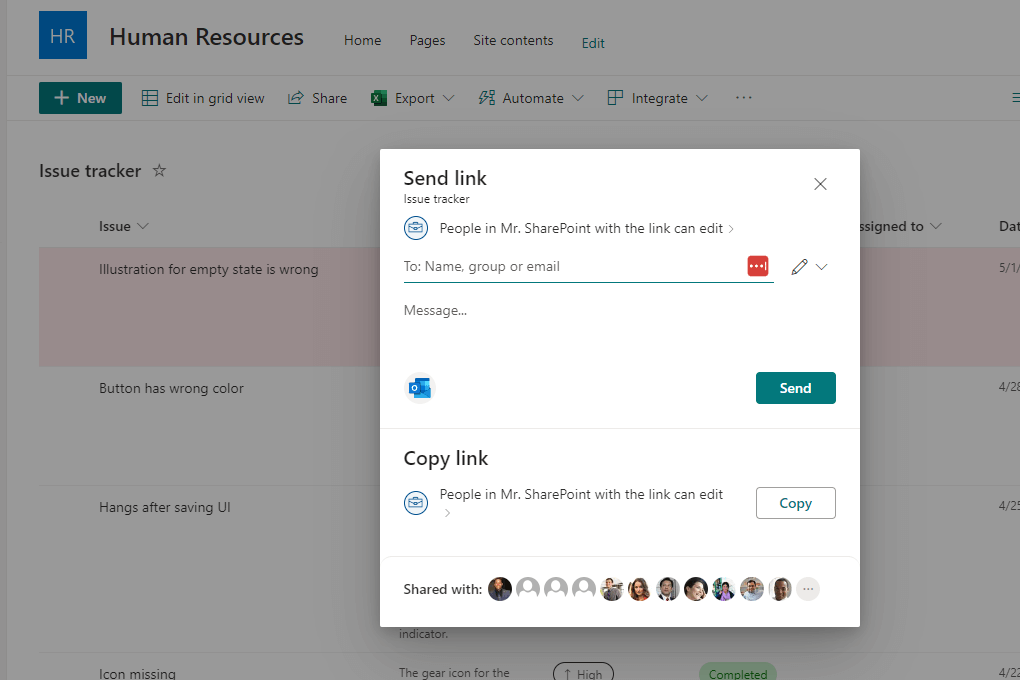Open the Export dropdown menu
1020x680 pixels.
click(x=412, y=98)
